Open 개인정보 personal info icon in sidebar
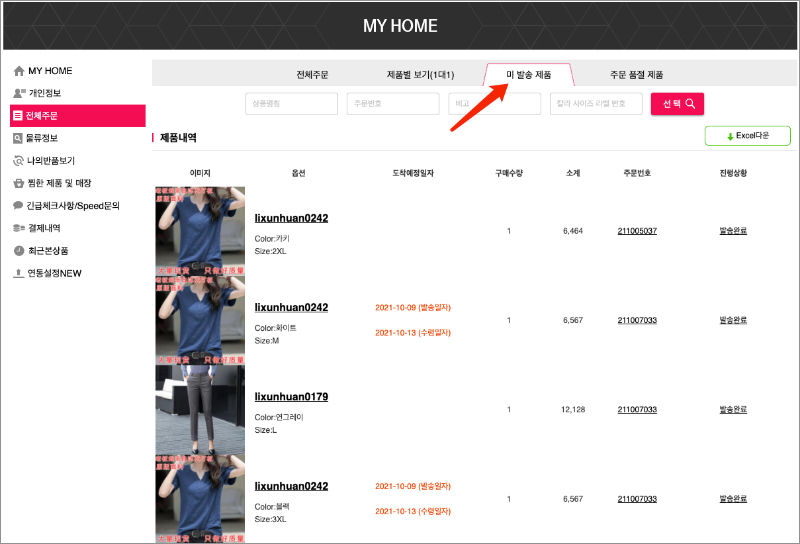The image size is (800, 544). (18, 93)
